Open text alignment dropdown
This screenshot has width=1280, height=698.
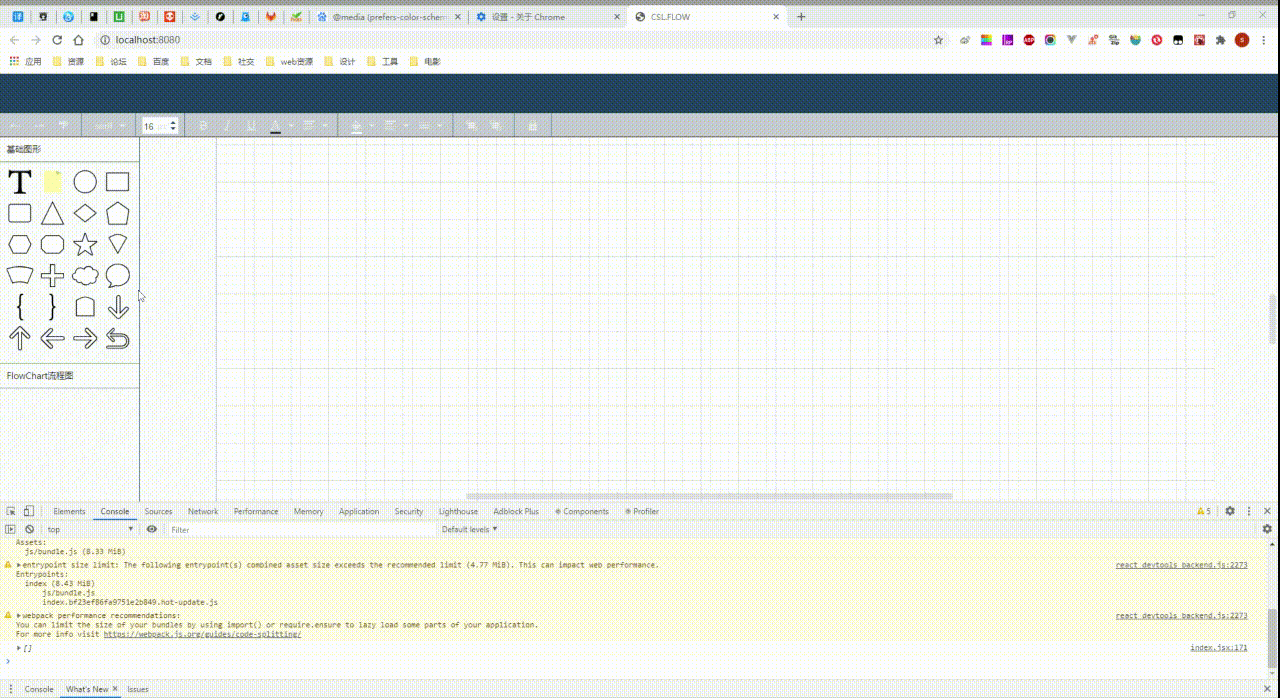(x=315, y=125)
